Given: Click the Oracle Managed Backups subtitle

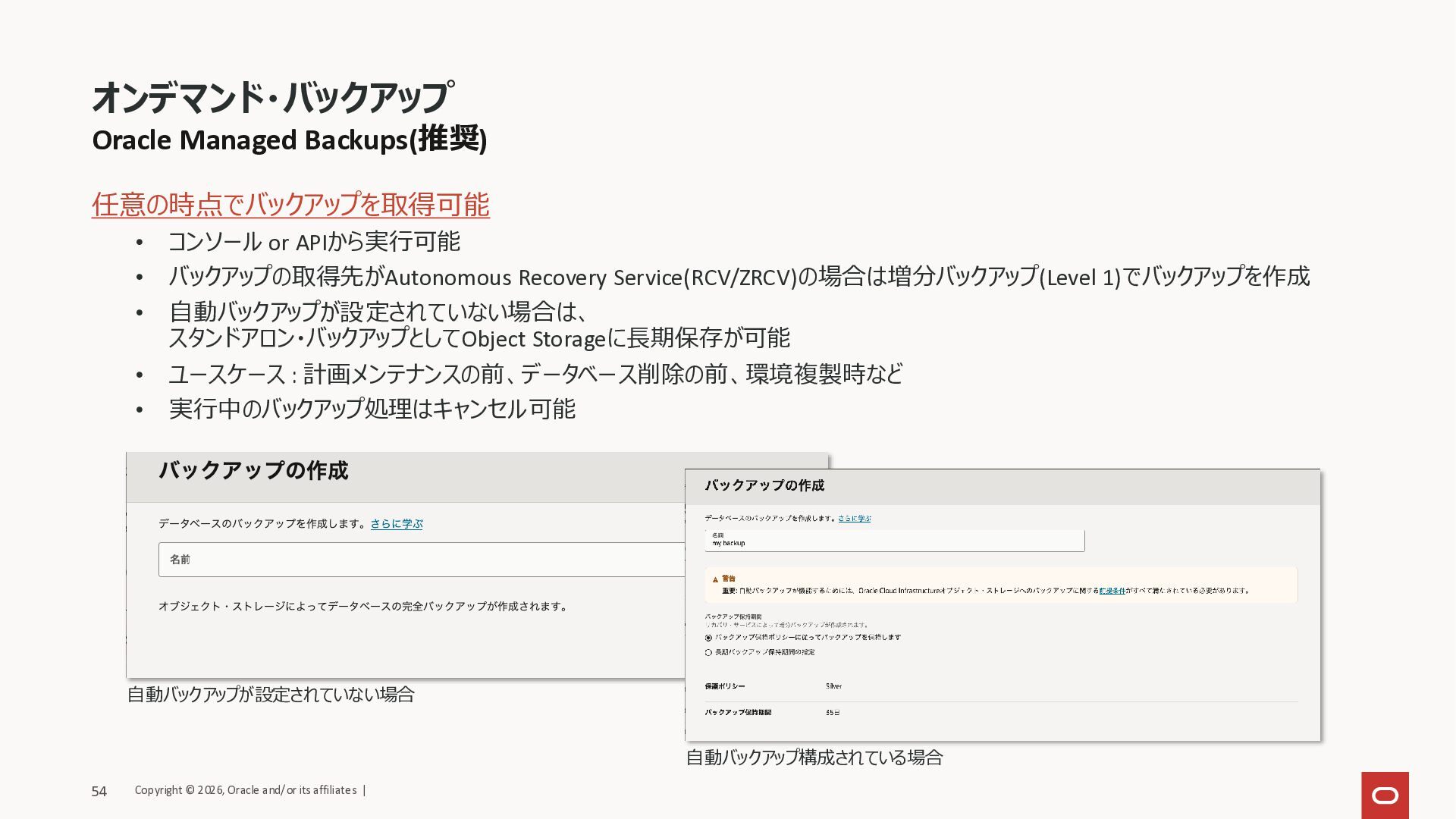Looking at the screenshot, I should pyautogui.click(x=289, y=140).
